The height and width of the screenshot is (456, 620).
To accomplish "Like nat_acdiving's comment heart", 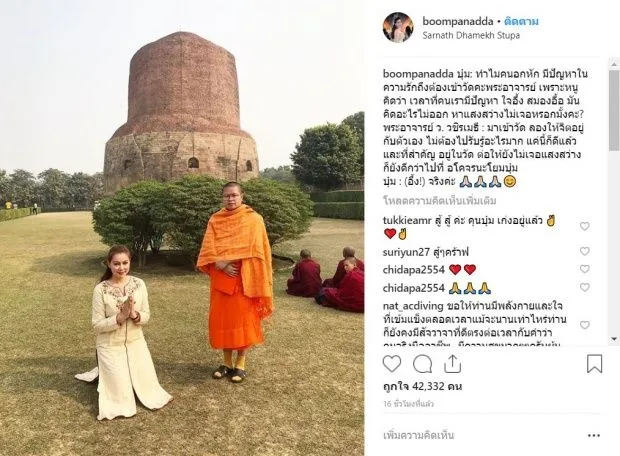I will pyautogui.click(x=585, y=325).
